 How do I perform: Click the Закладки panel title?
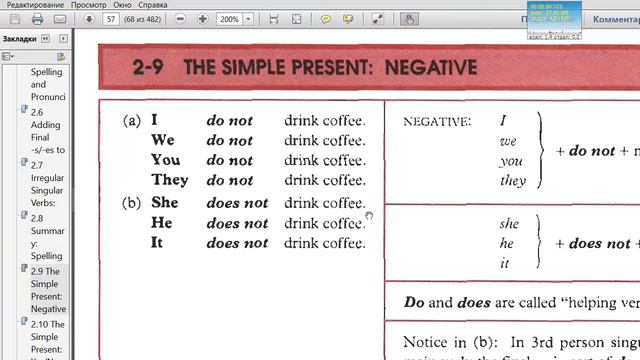pos(20,39)
